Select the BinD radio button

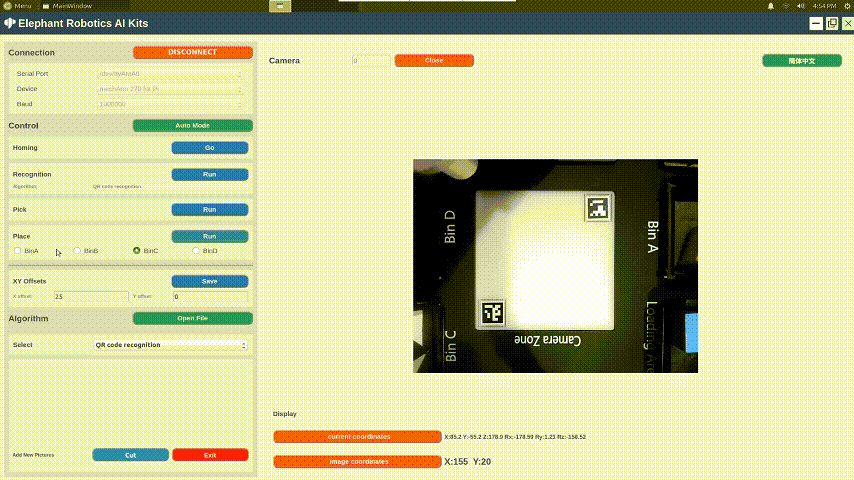(196, 251)
